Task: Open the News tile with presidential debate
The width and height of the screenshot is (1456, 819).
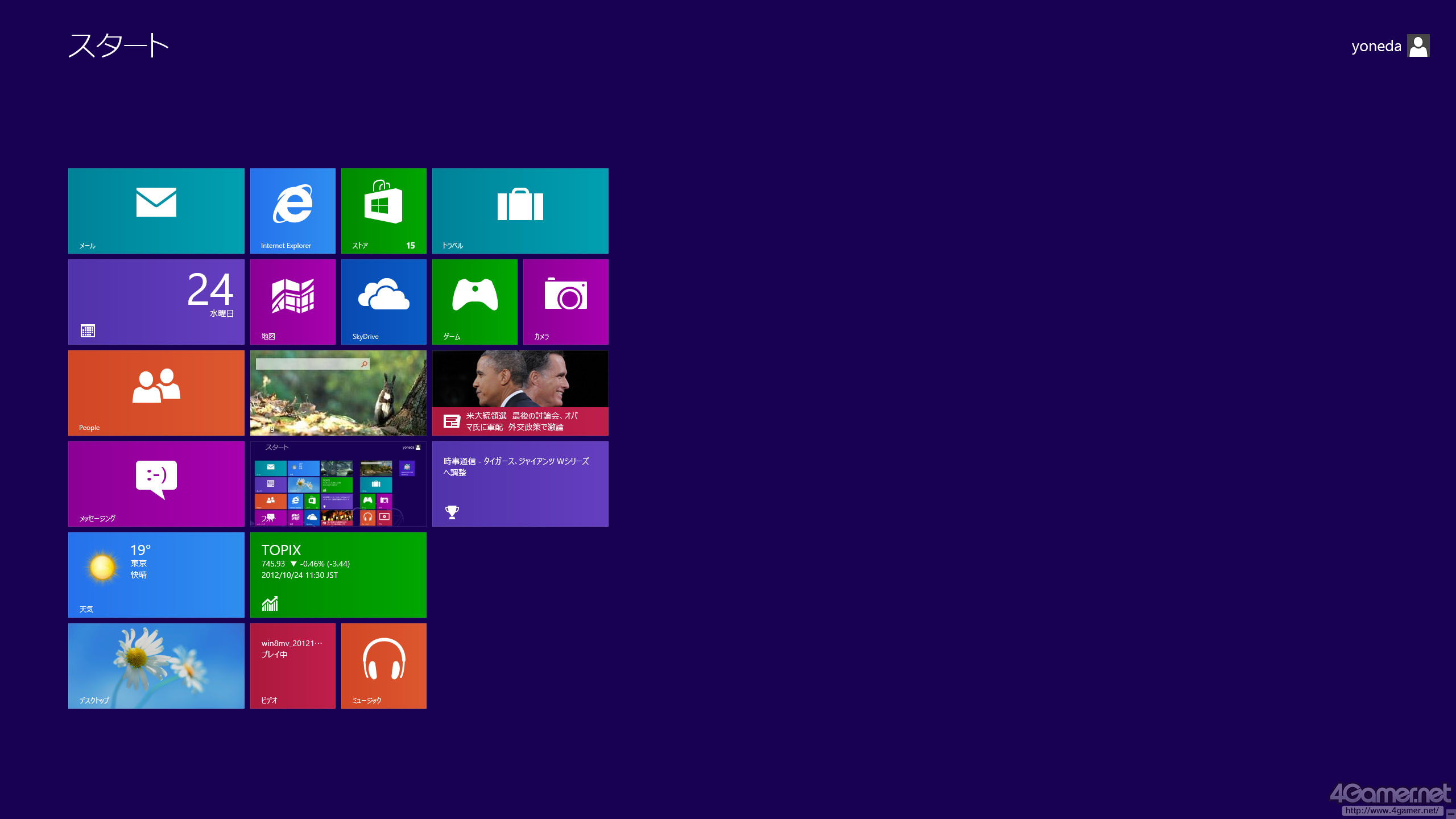Action: pos(520,392)
